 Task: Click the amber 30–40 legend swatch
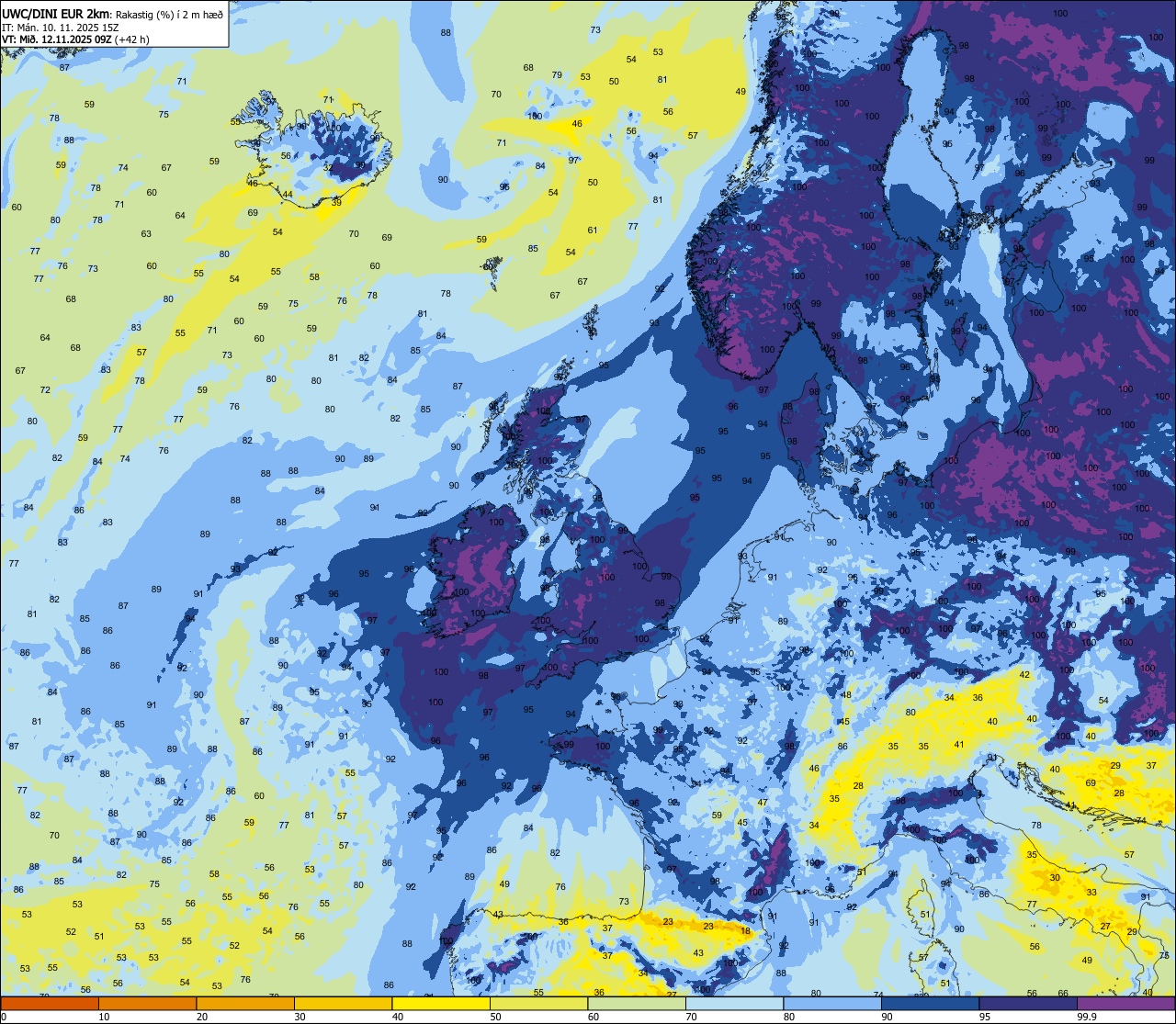point(343,1003)
